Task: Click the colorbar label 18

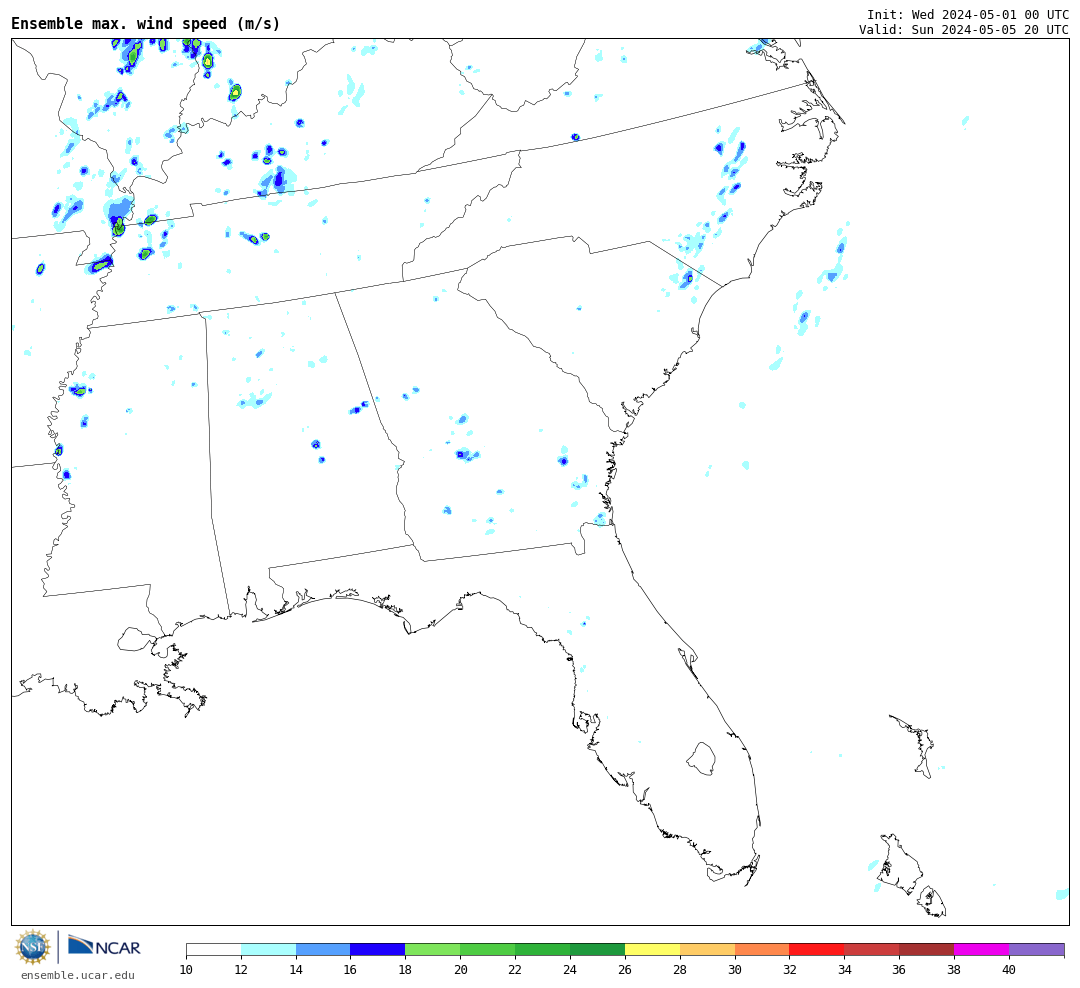Action: point(406,970)
